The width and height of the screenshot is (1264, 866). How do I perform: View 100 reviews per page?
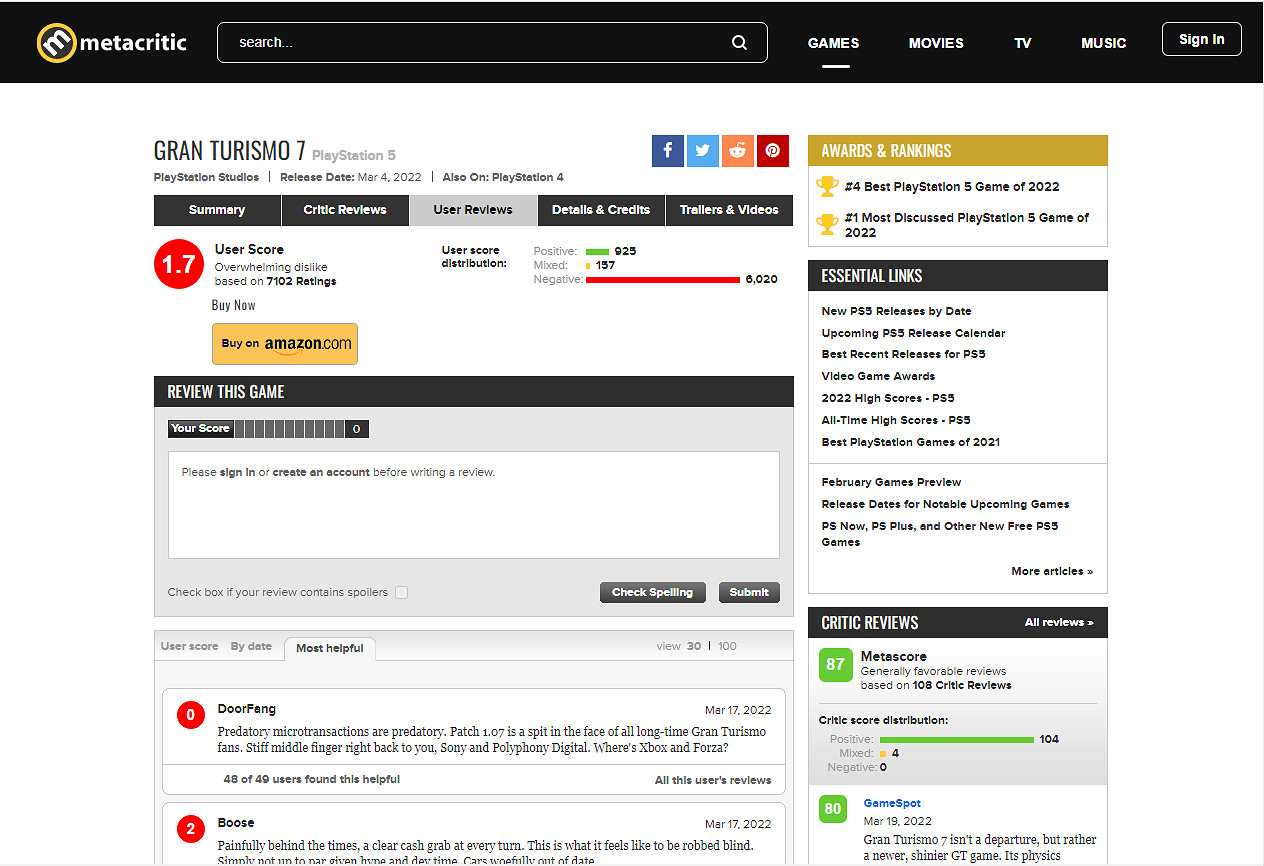[x=727, y=646]
